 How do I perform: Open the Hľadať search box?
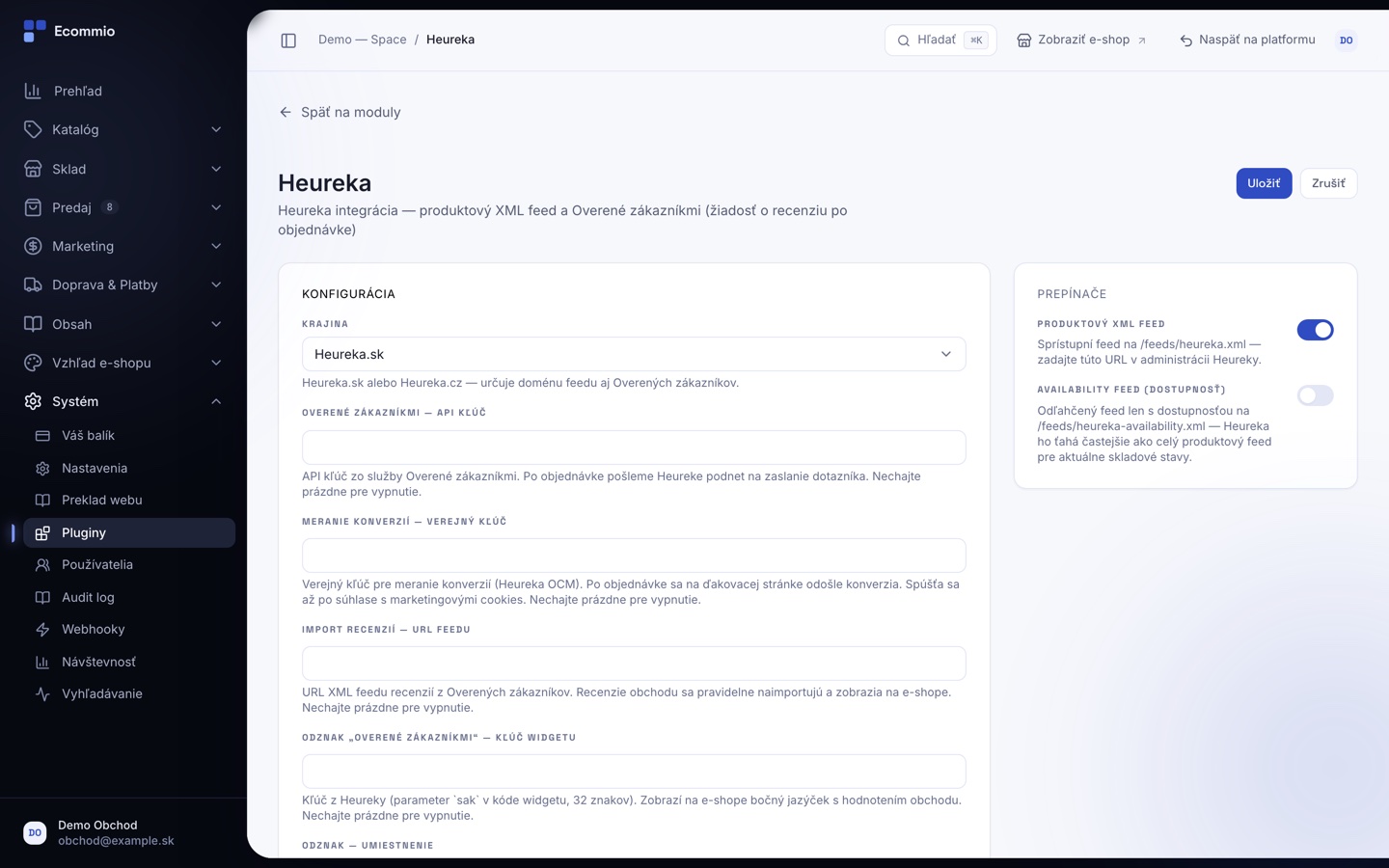(940, 40)
